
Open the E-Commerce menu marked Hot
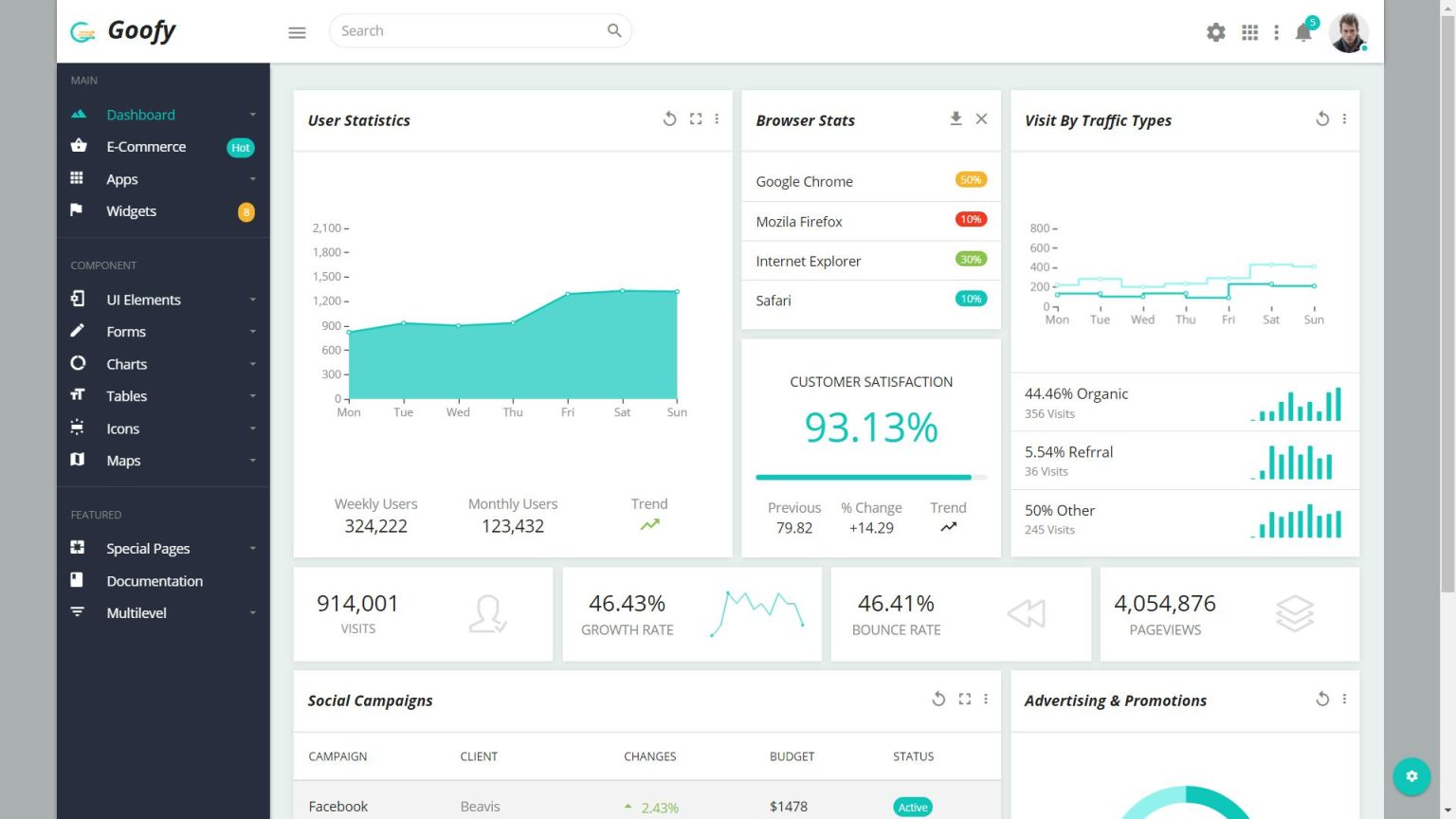[145, 146]
